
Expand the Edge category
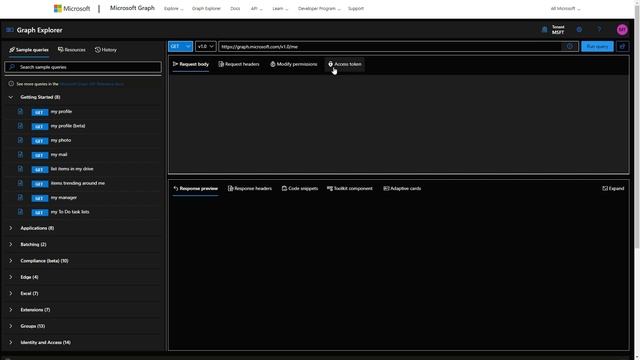[11, 277]
